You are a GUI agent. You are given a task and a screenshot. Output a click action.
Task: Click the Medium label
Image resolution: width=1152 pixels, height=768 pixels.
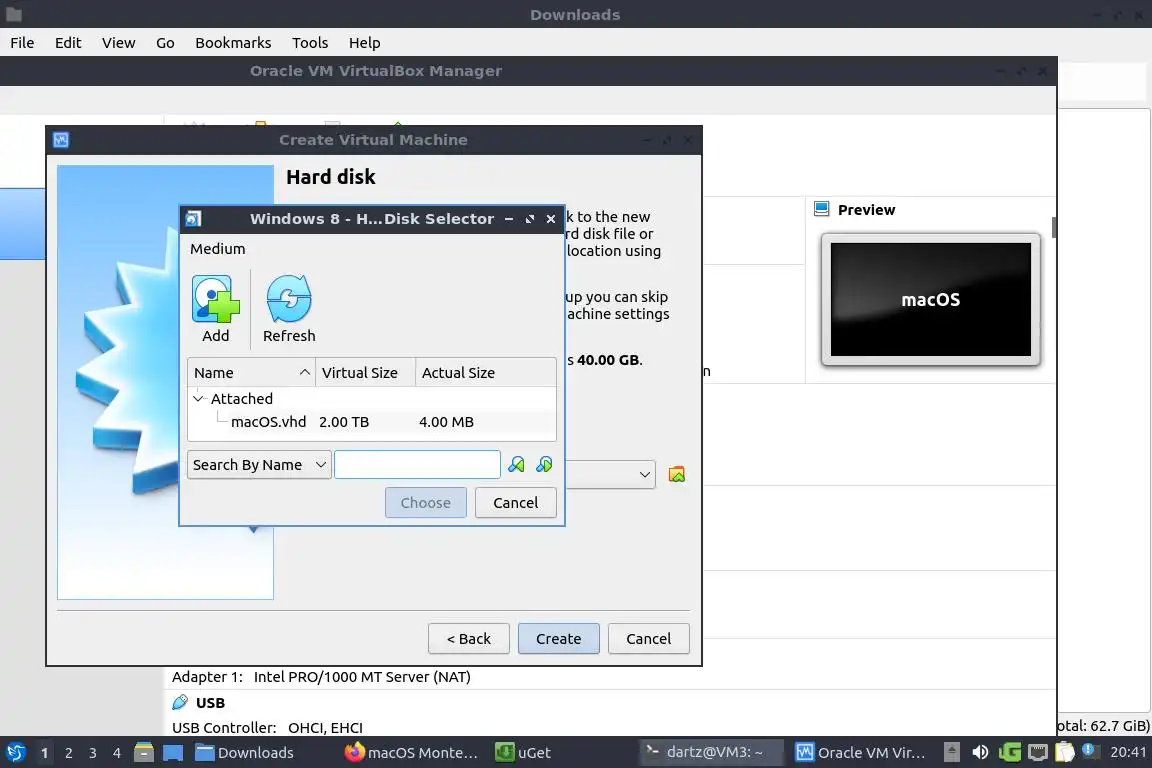217,248
